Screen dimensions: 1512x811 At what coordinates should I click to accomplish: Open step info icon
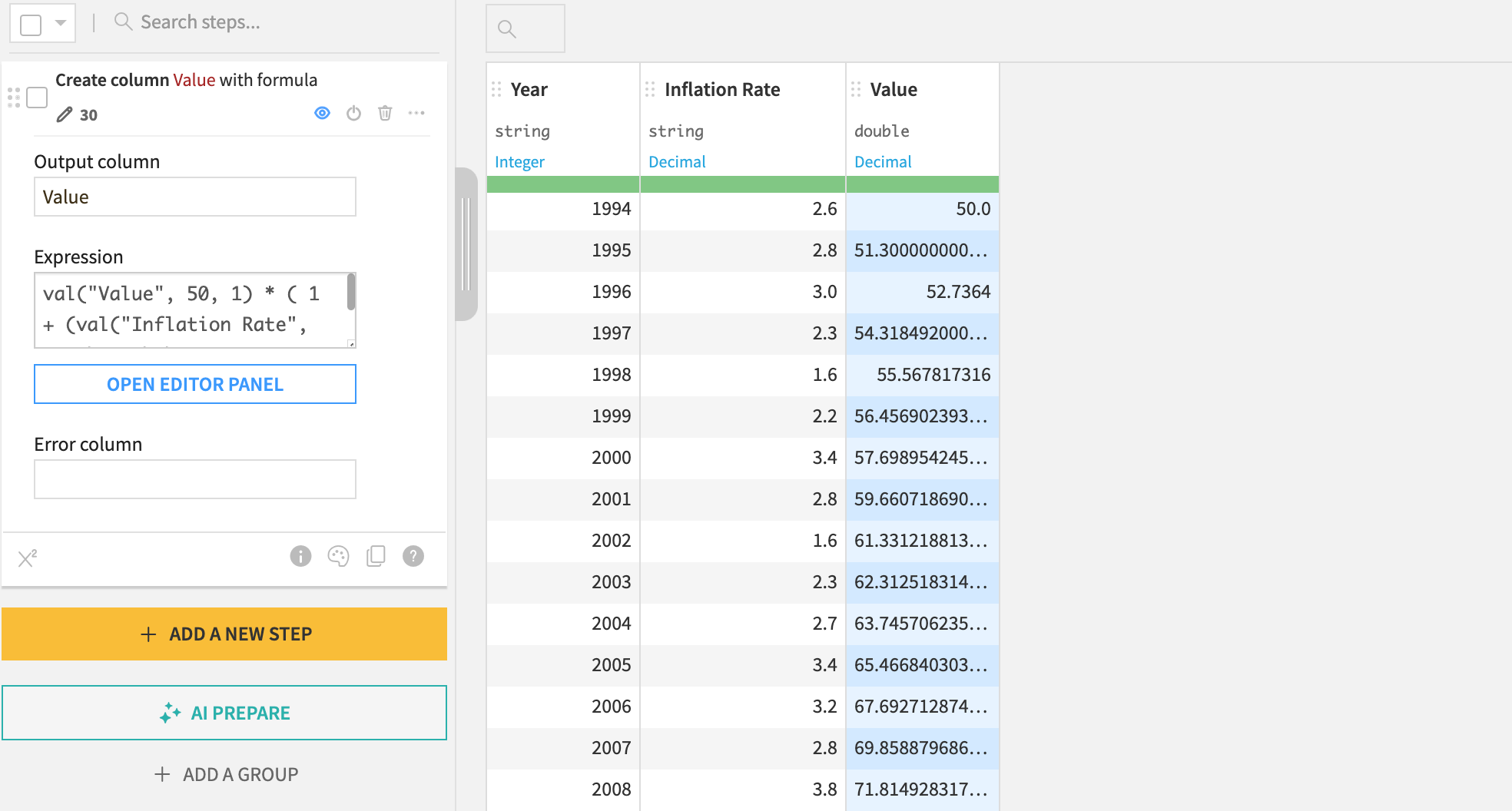[x=300, y=556]
